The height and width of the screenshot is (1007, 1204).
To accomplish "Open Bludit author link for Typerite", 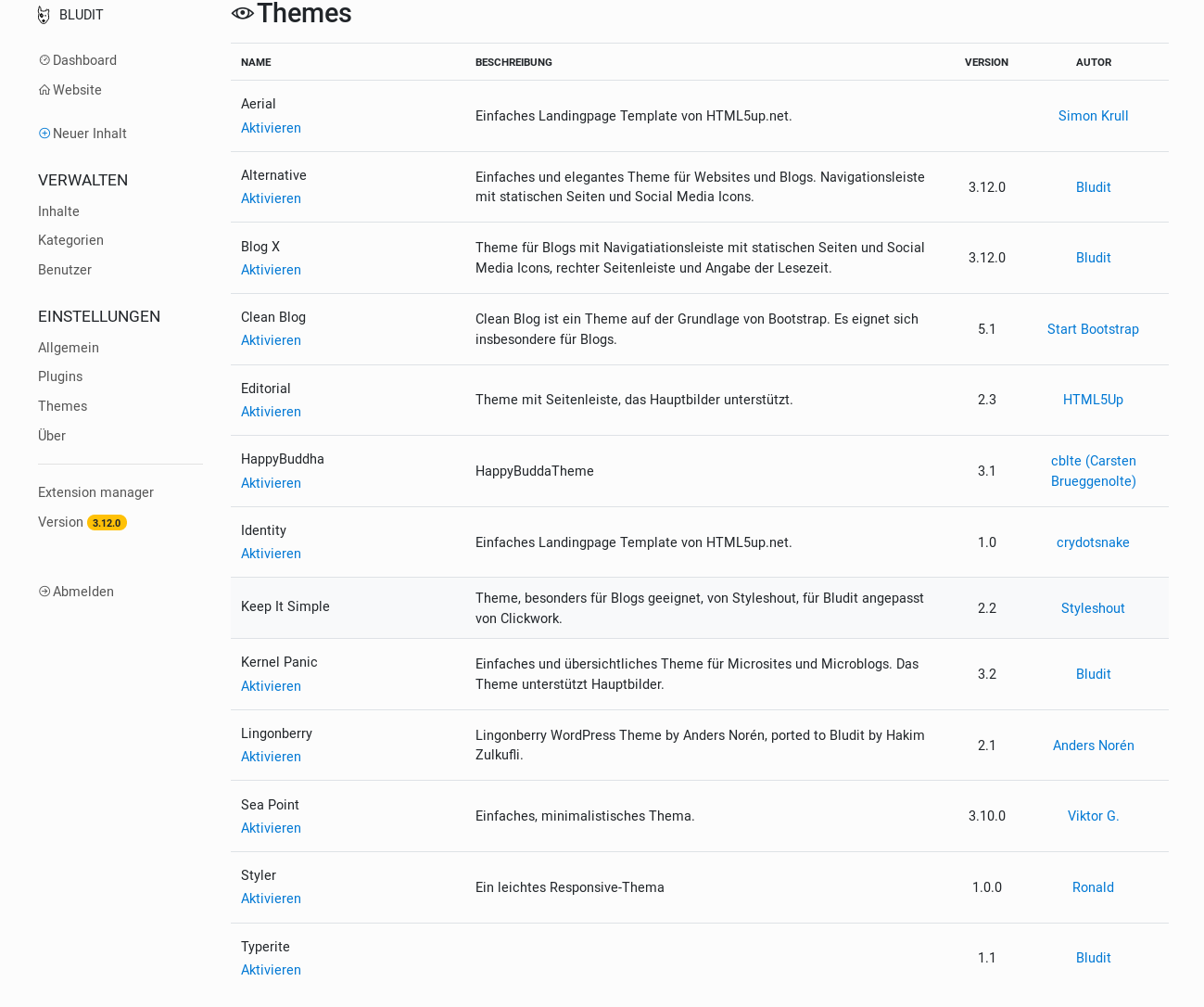I will click(1093, 958).
